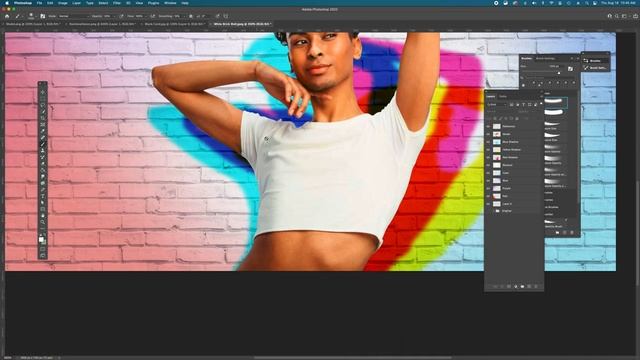Create new layer from Layers panel footer

point(529,287)
